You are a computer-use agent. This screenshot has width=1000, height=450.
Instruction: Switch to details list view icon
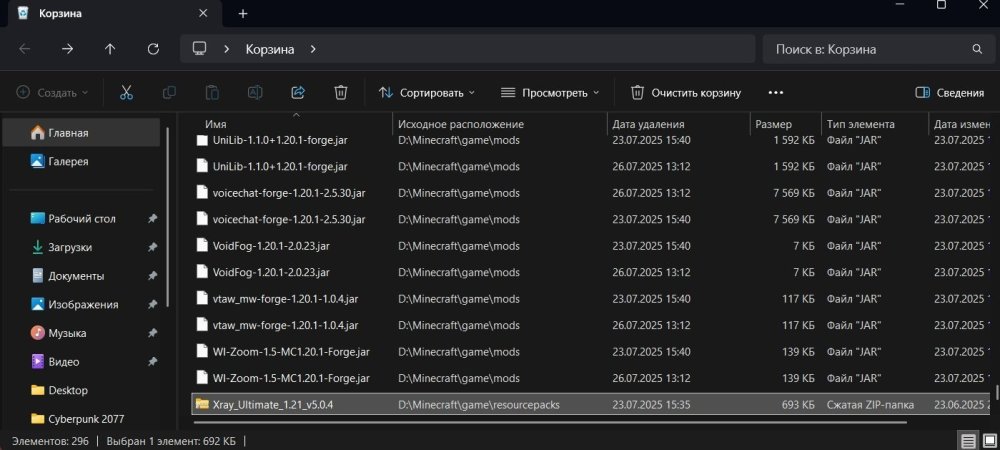pos(968,440)
